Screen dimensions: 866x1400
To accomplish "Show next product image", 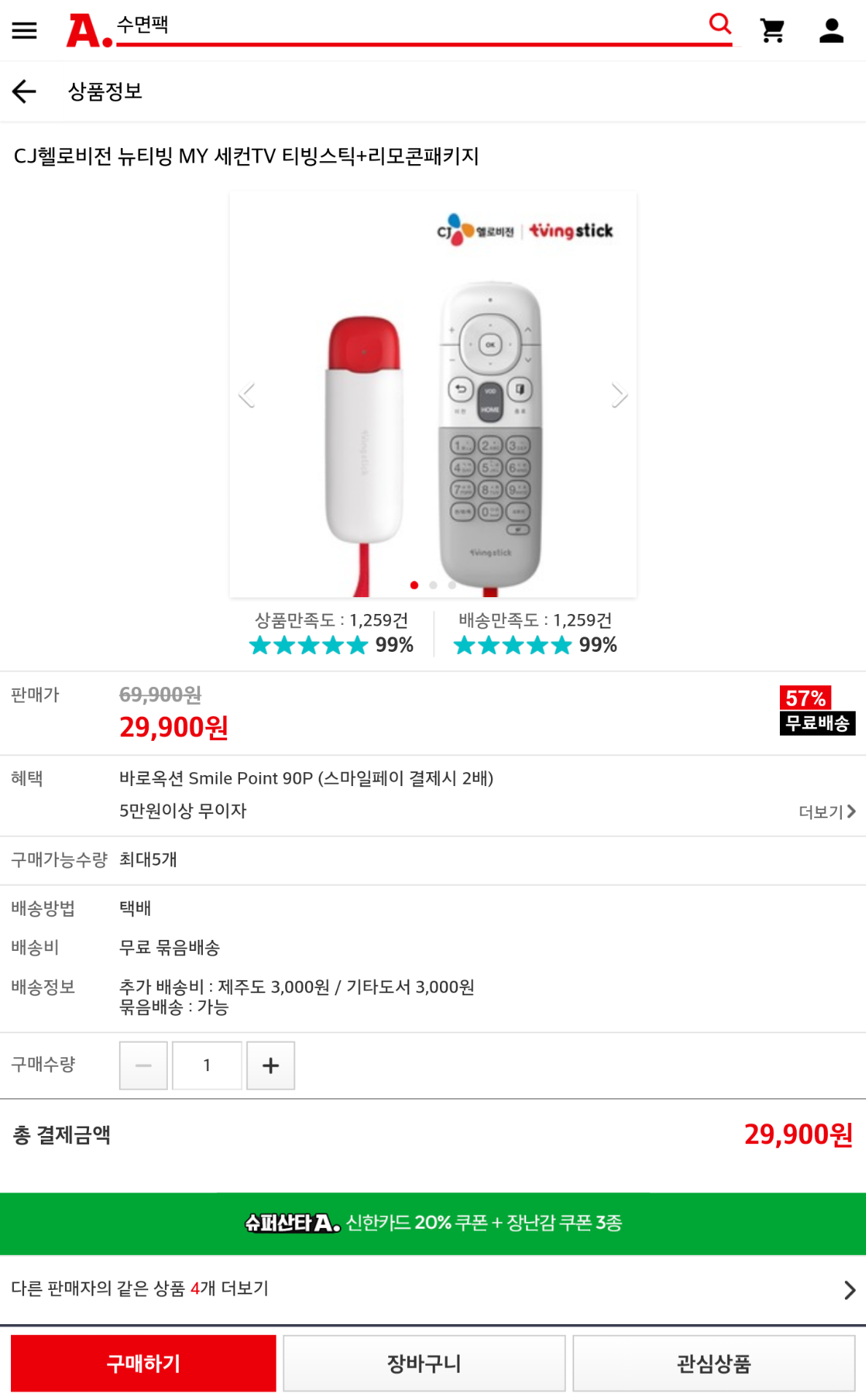I will [x=619, y=394].
